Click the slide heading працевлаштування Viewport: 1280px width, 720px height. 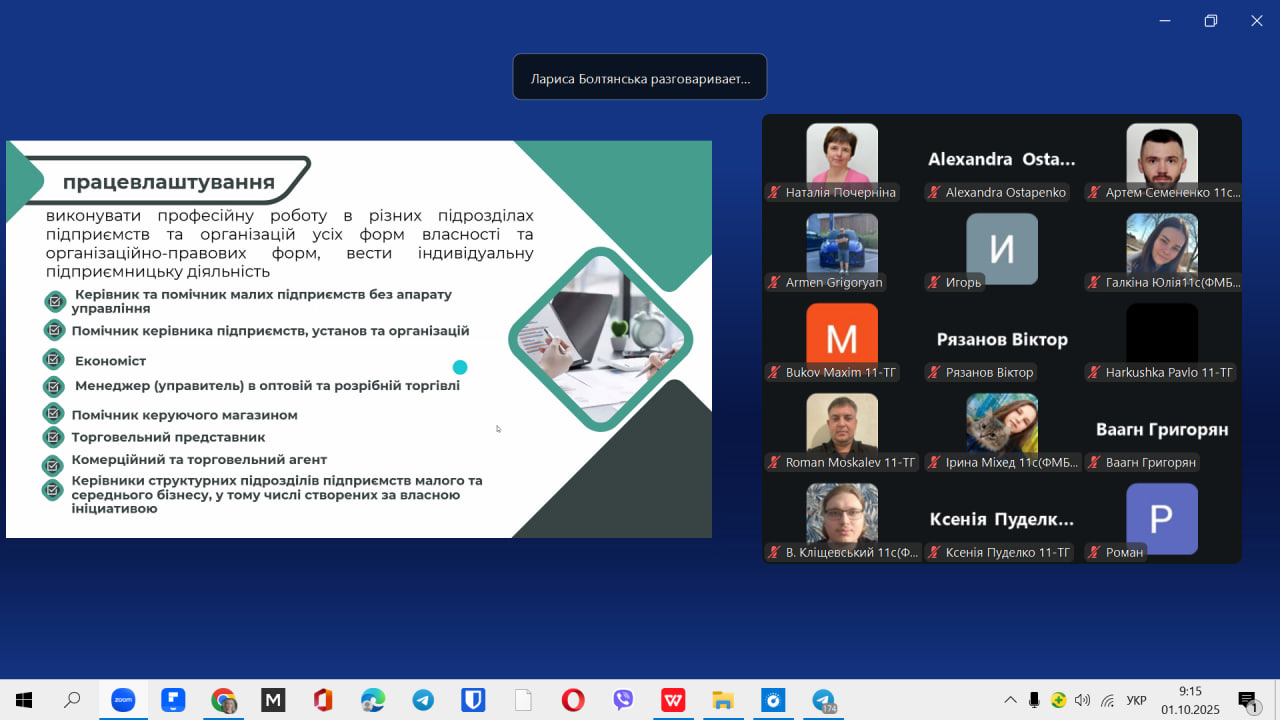(x=169, y=182)
